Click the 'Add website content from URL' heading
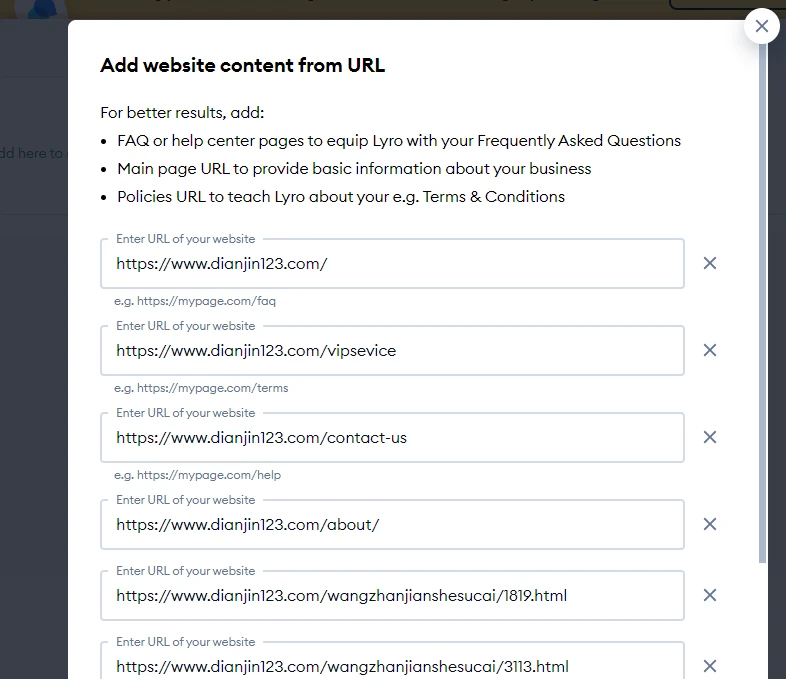This screenshot has width=786, height=679. [243, 65]
